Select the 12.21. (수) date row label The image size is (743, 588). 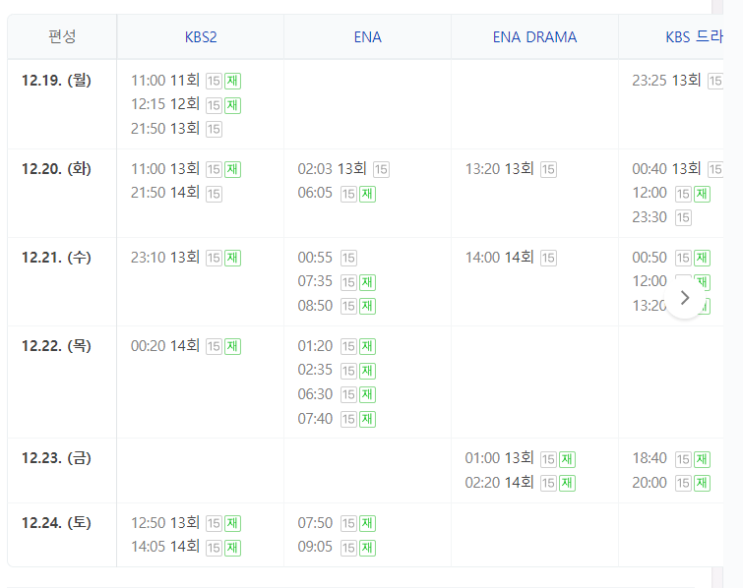(x=56, y=257)
